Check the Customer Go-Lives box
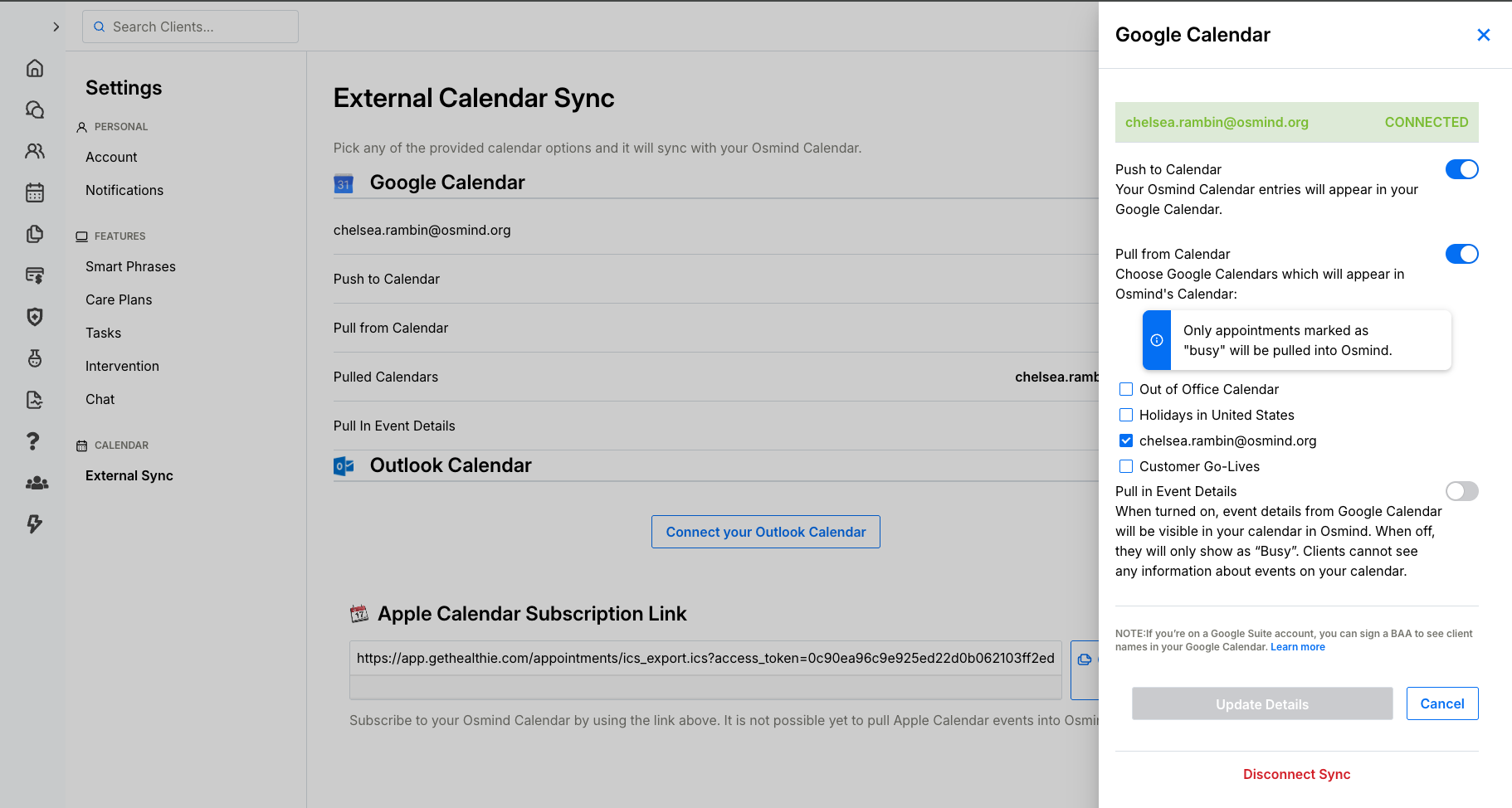The height and width of the screenshot is (808, 1512). [1126, 466]
